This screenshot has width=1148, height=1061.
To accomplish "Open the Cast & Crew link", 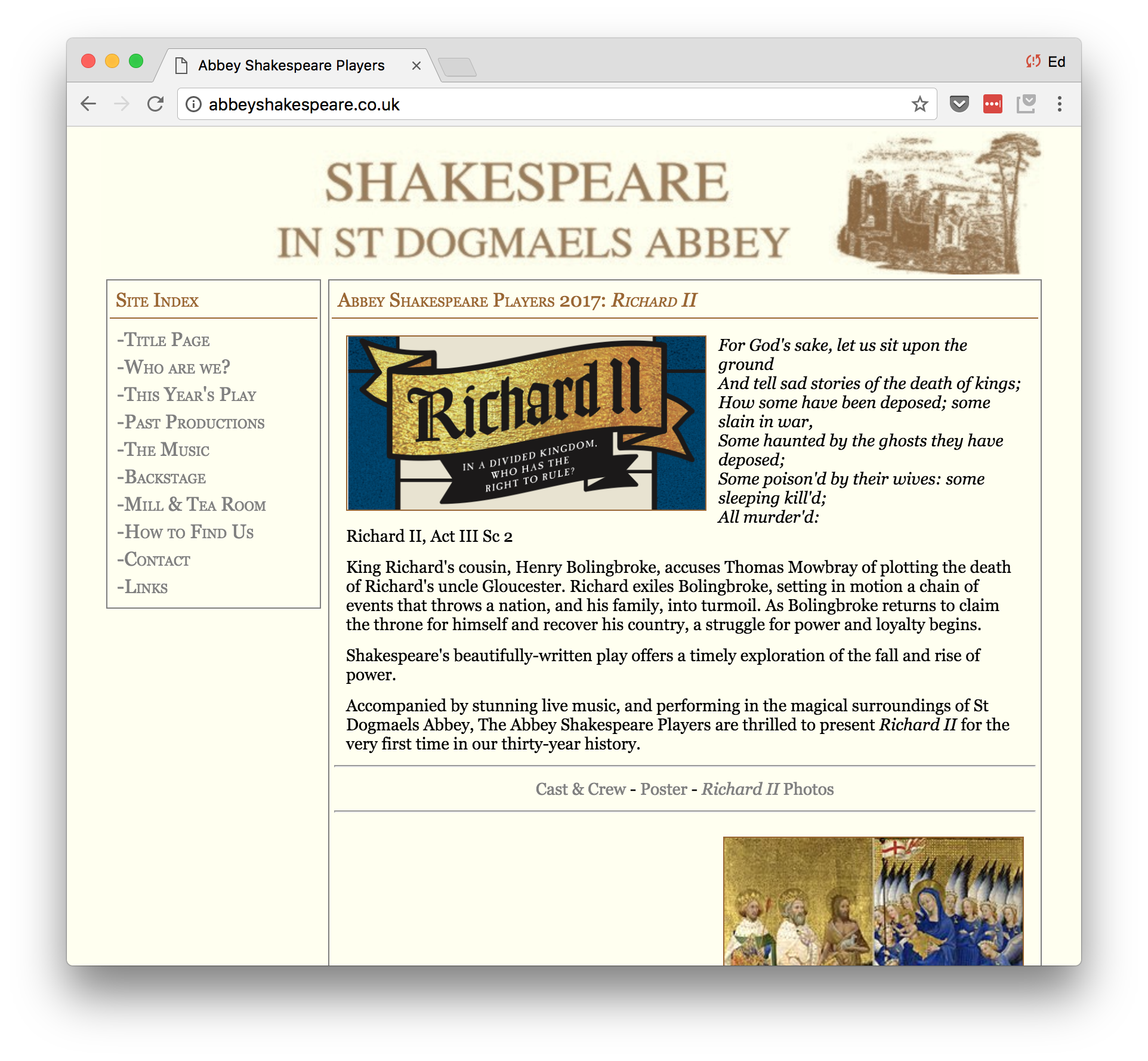I will 580,789.
